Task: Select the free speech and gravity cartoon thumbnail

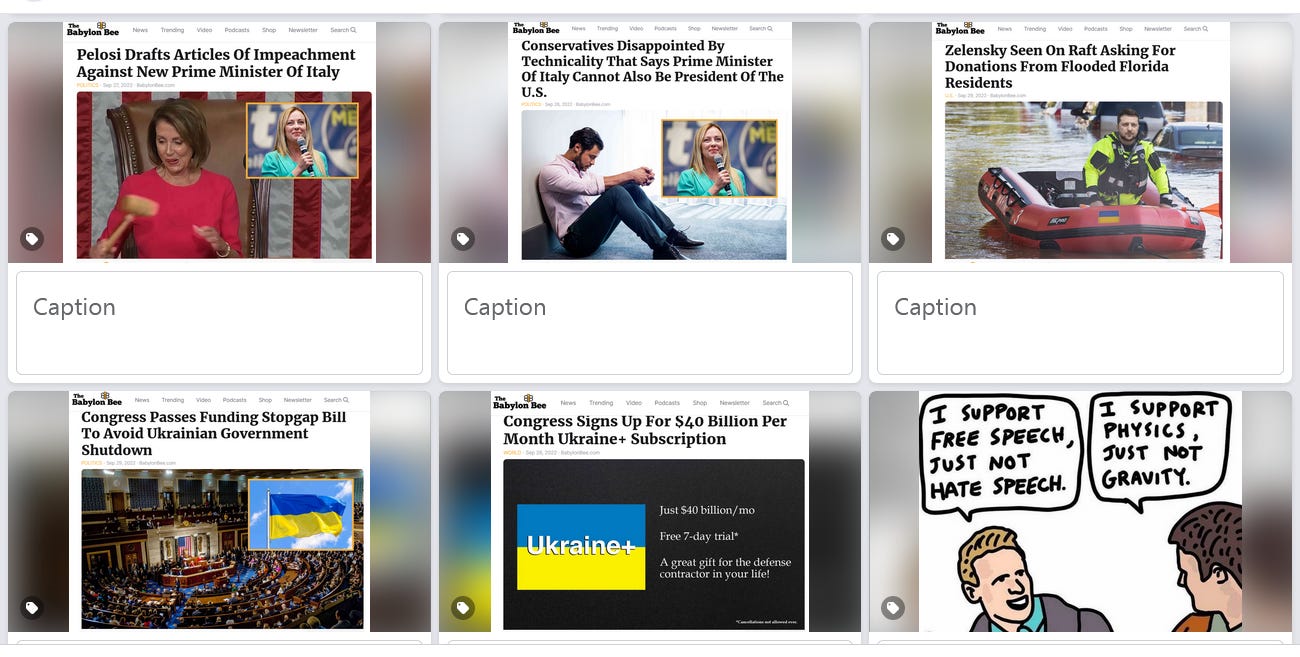Action: (1080, 511)
